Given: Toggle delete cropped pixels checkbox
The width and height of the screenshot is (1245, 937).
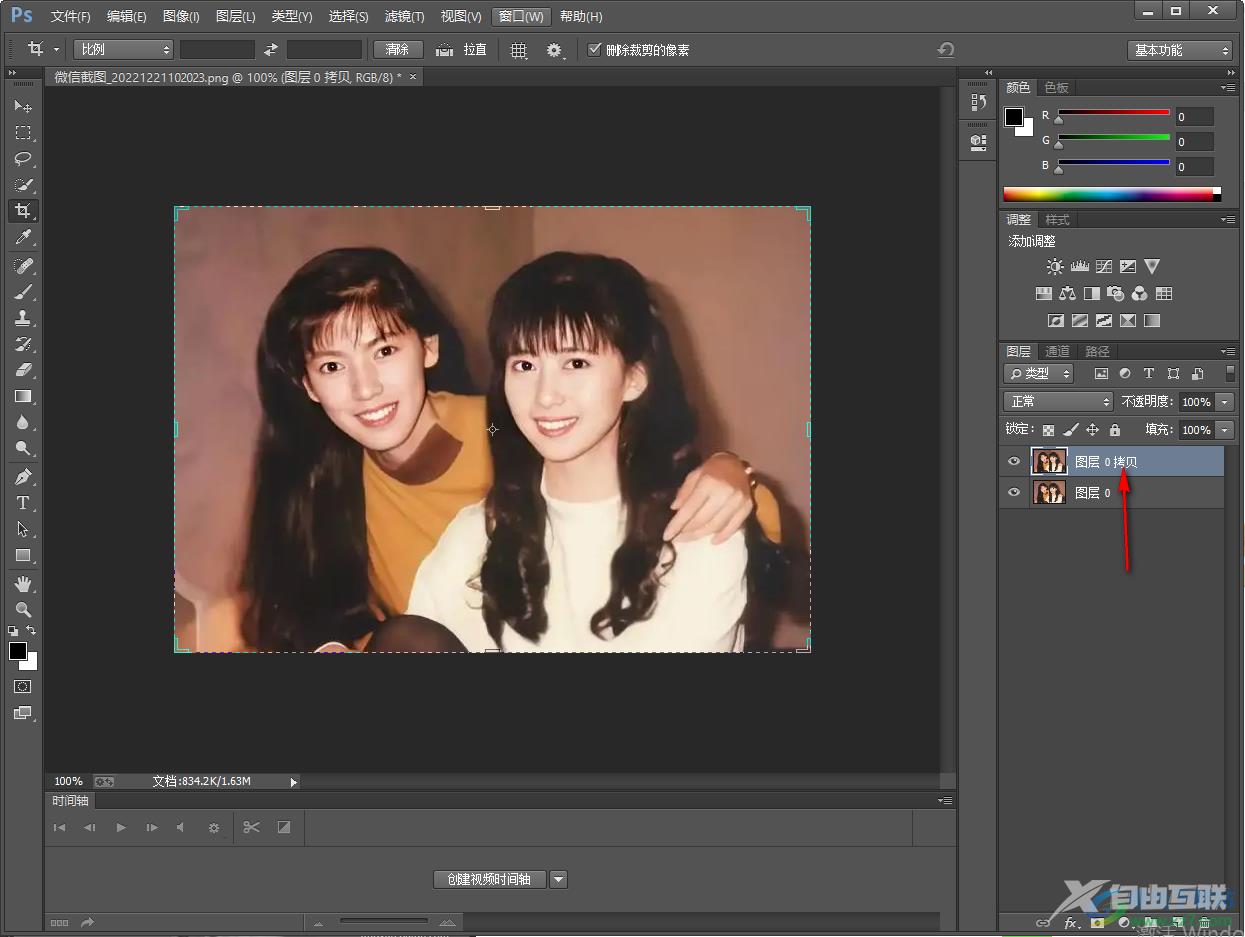Looking at the screenshot, I should [595, 49].
